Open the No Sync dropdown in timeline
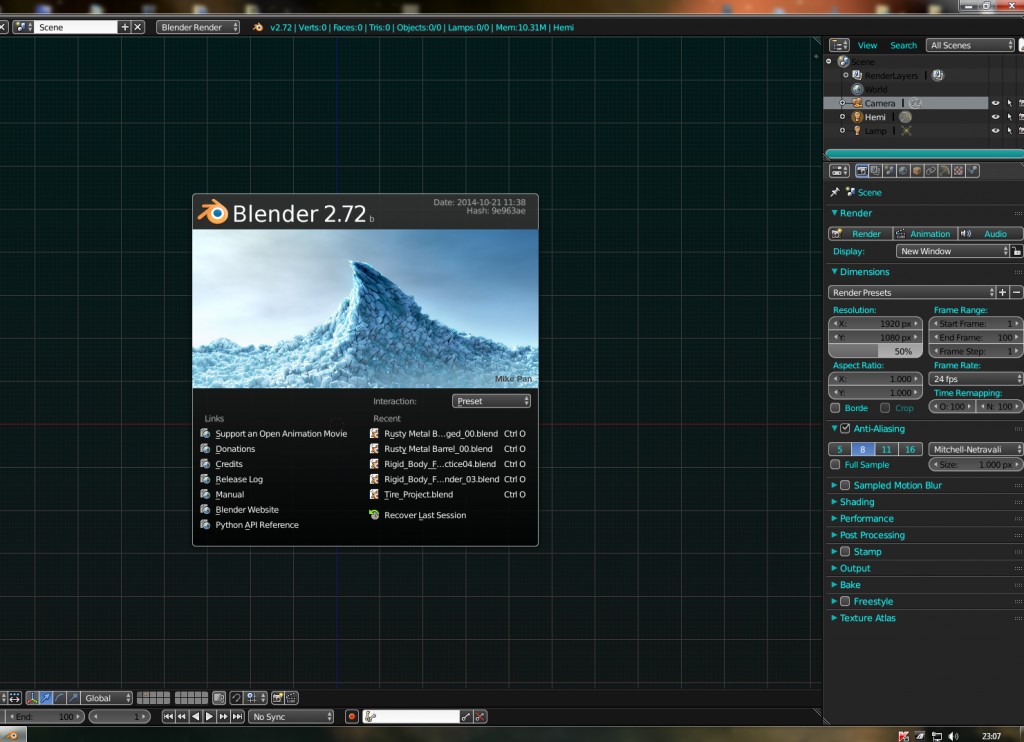Image resolution: width=1024 pixels, height=742 pixels. [290, 716]
